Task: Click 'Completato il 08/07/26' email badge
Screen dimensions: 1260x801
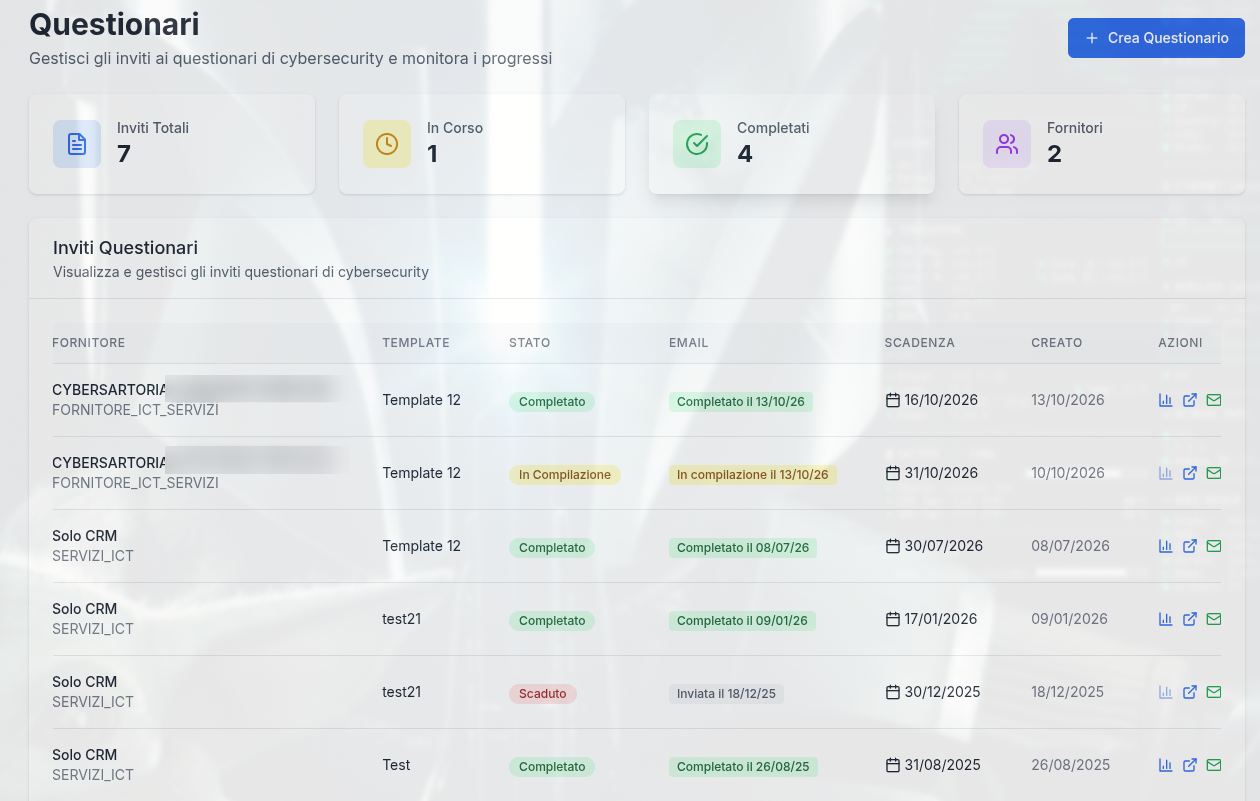Action: pos(743,548)
